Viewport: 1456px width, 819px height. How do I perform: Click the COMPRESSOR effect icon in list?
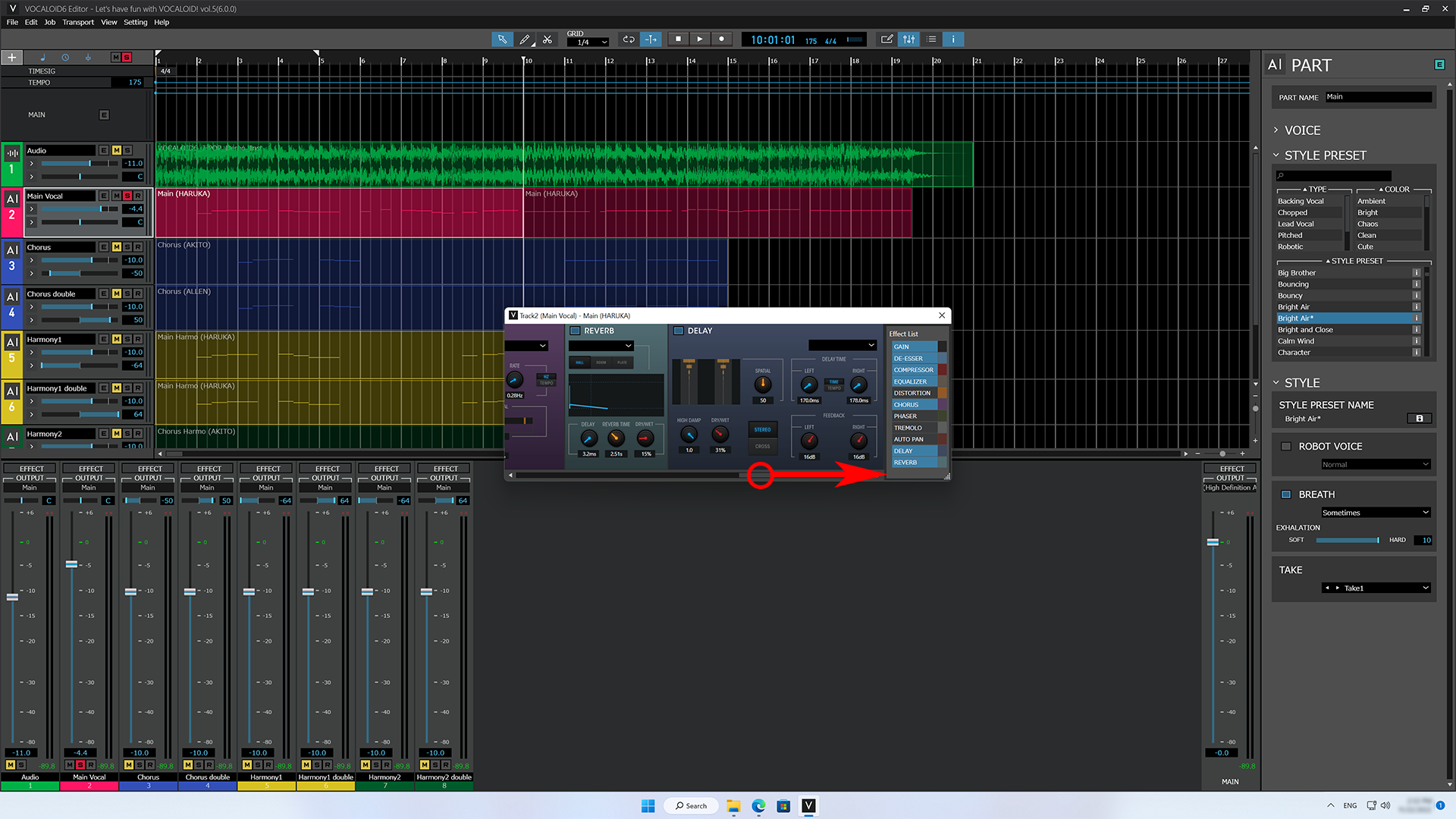pos(913,370)
